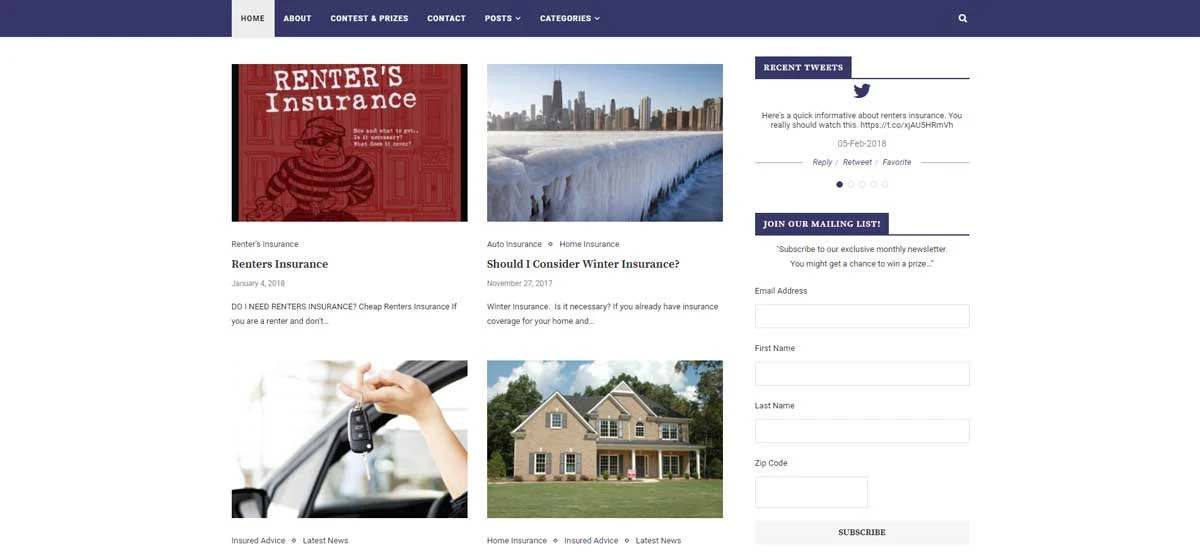
Task: Open the car key photo thumbnail
Action: click(x=349, y=439)
